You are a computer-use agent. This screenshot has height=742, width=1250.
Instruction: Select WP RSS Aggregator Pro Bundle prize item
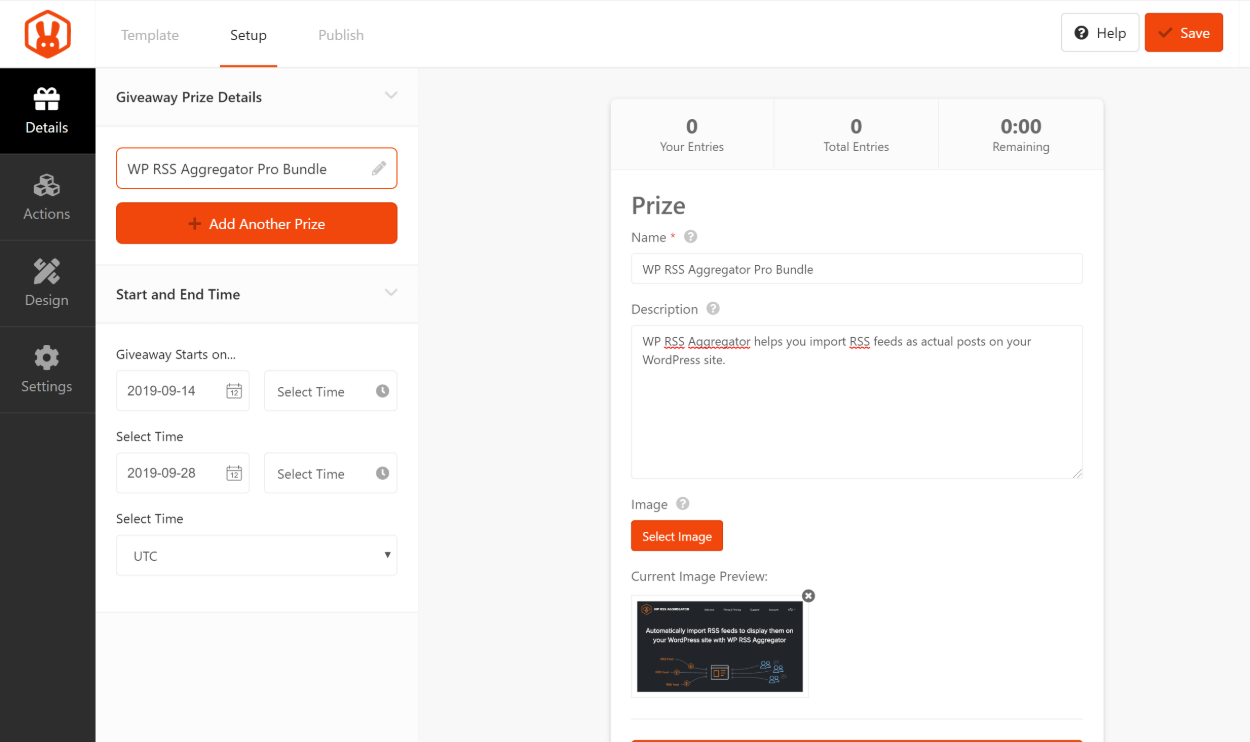256,168
